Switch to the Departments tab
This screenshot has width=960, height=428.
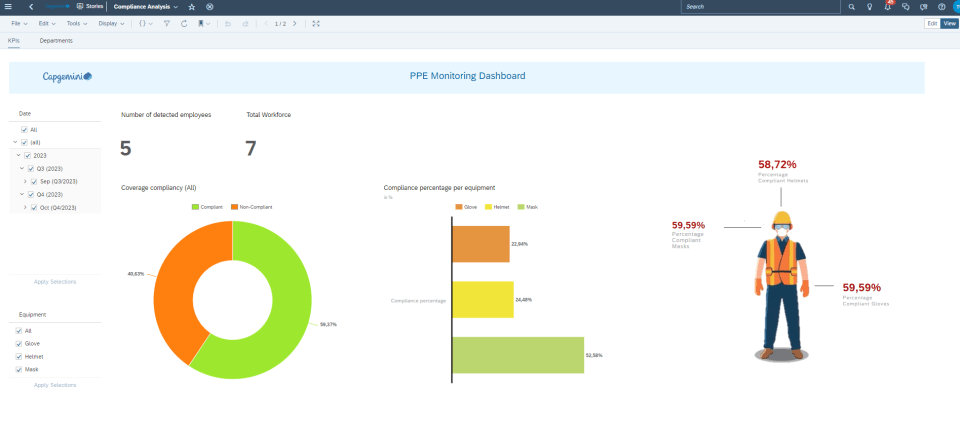pyautogui.click(x=56, y=41)
